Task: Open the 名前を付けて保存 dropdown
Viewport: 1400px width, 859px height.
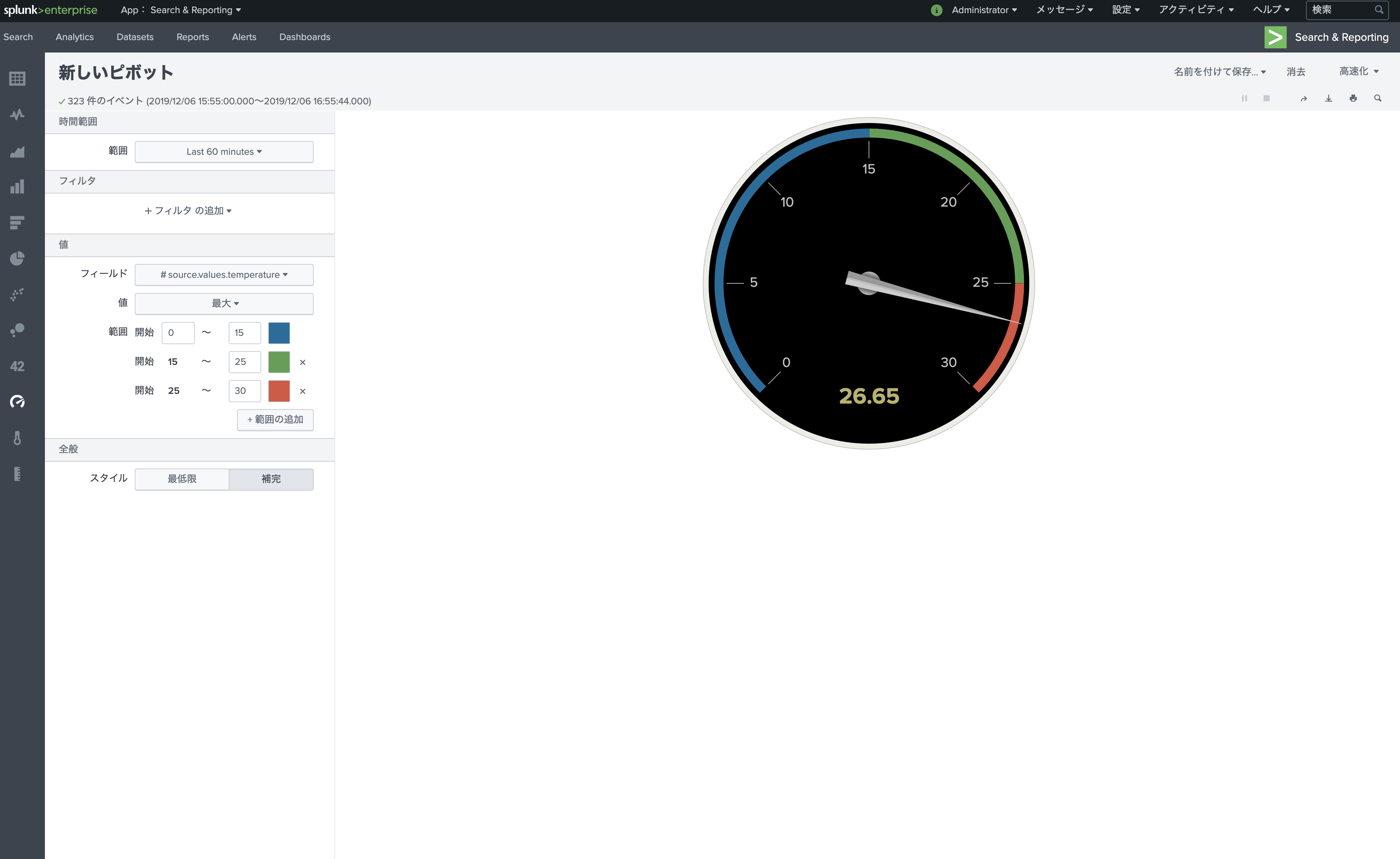Action: tap(1220, 72)
